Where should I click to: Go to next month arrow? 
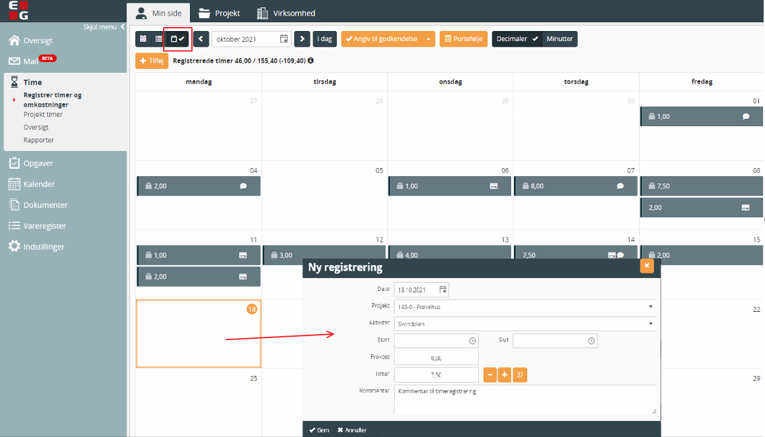coord(302,39)
